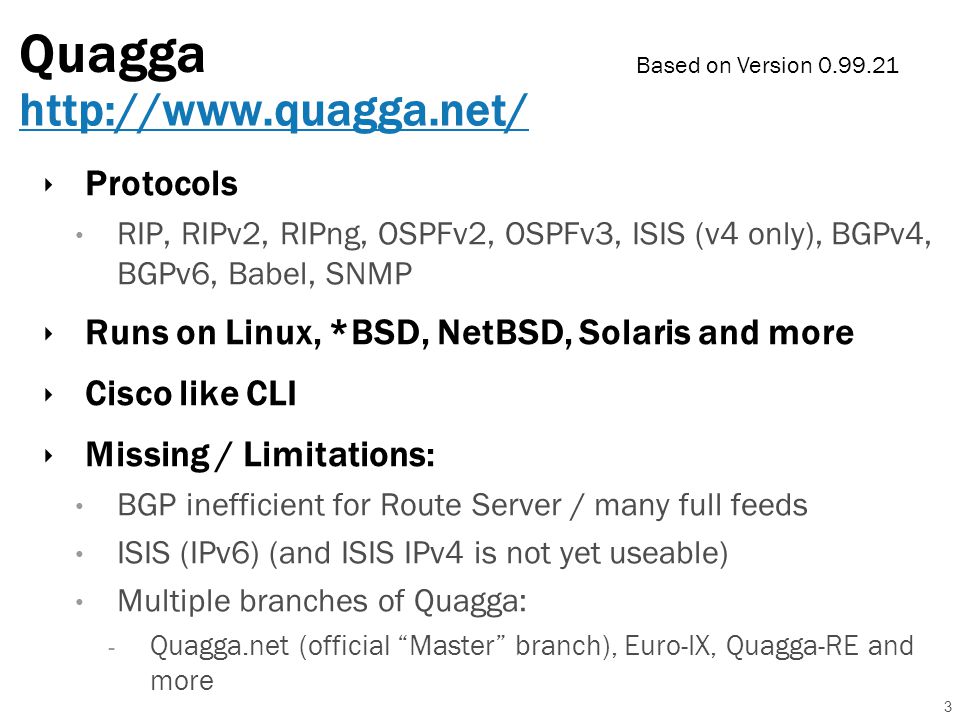The width and height of the screenshot is (960, 720).
Task: Click the ISIS (IPv6) limitation line
Action: 422,553
